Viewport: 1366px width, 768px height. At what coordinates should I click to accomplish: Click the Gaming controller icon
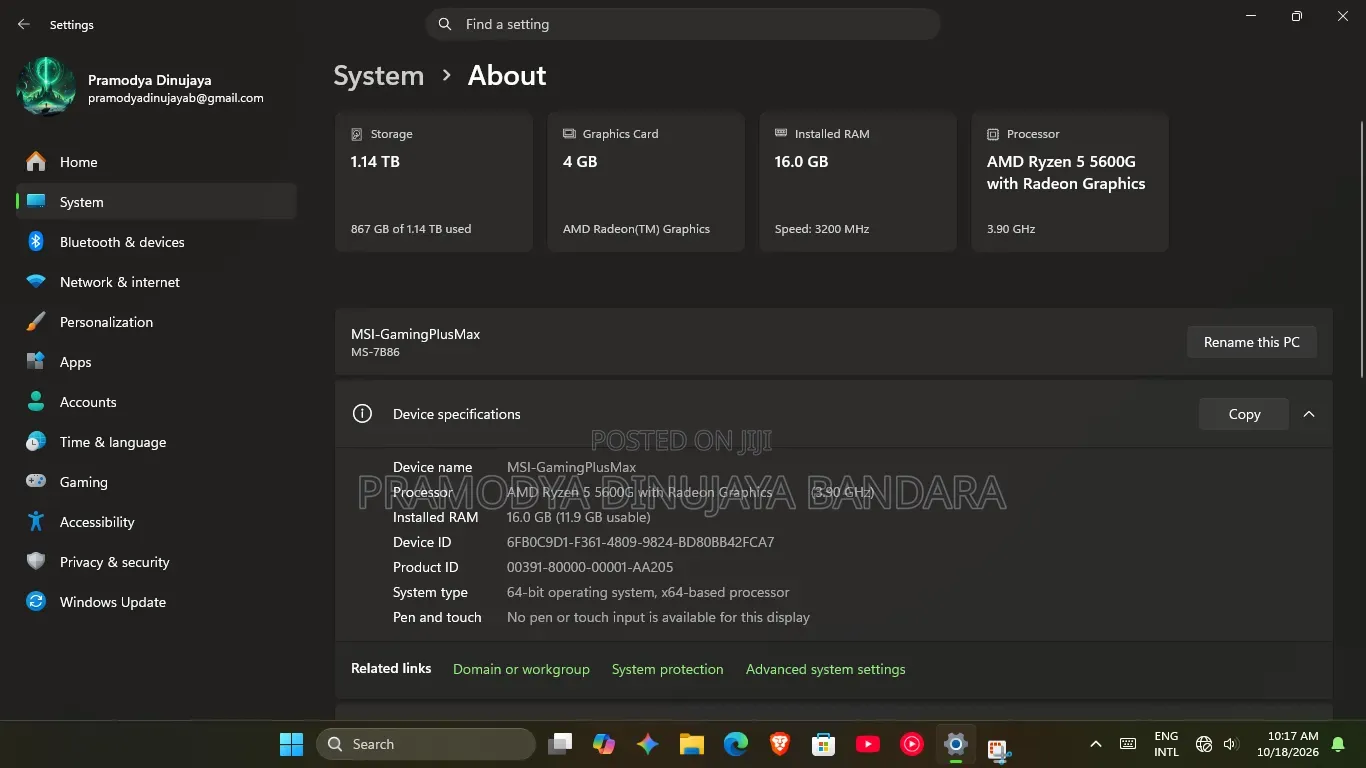coord(36,482)
